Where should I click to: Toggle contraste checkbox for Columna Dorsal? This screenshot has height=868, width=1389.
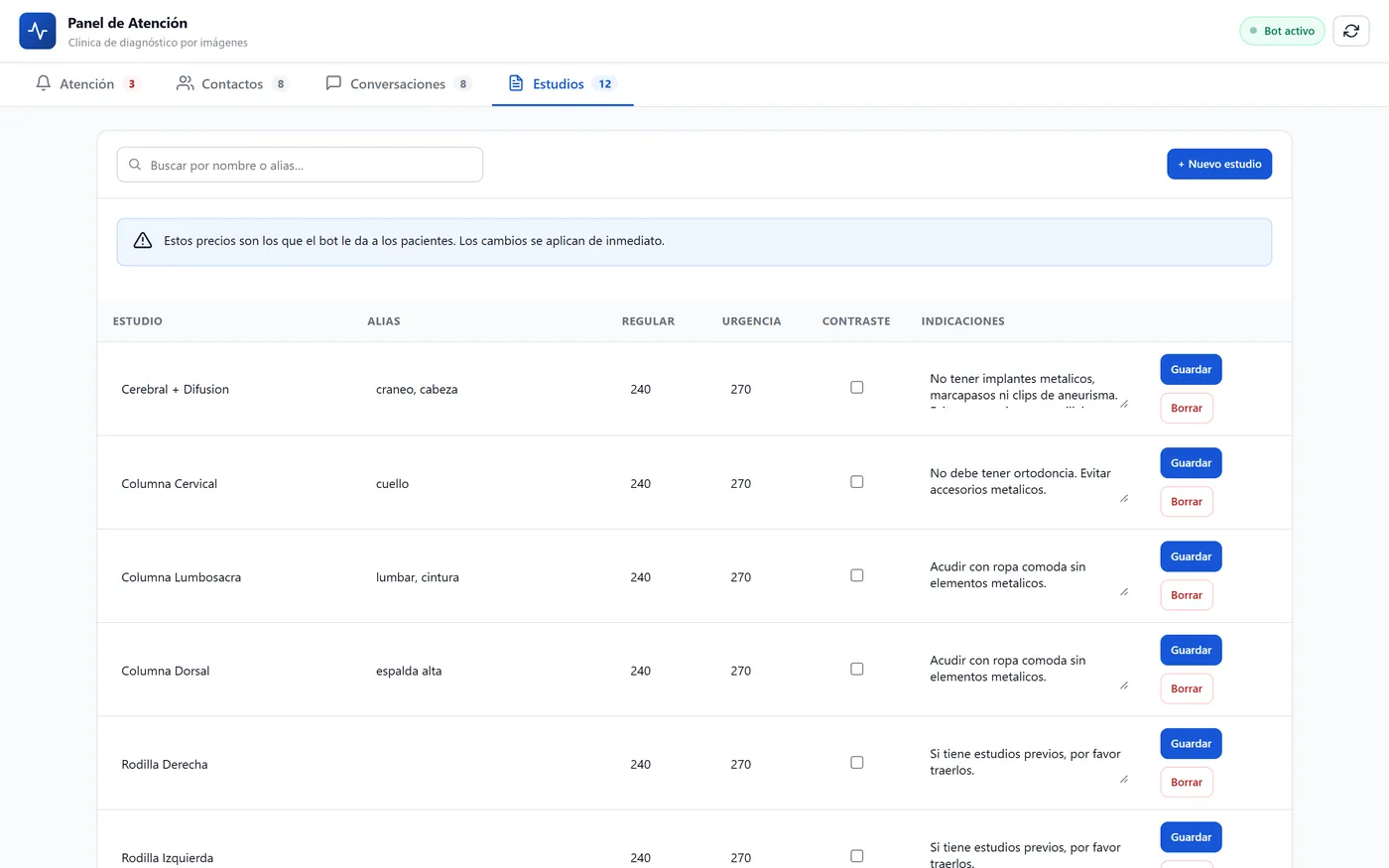click(x=857, y=670)
